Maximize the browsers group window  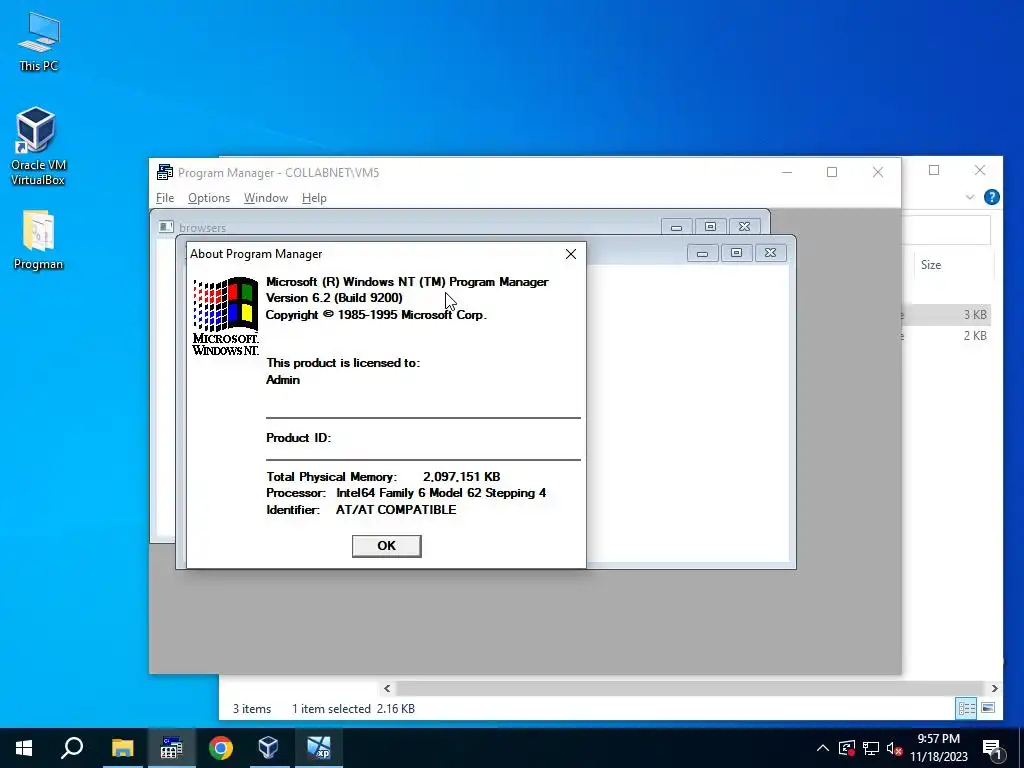711,227
